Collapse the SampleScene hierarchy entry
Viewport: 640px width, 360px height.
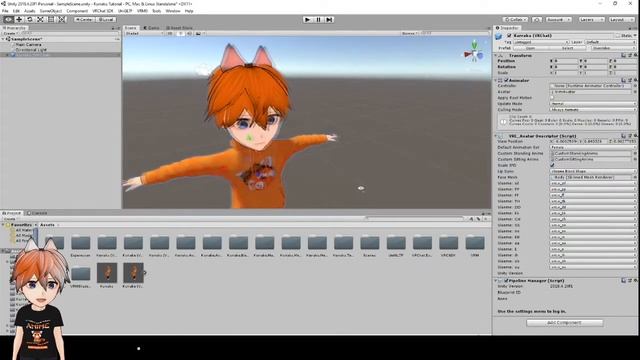[3, 39]
